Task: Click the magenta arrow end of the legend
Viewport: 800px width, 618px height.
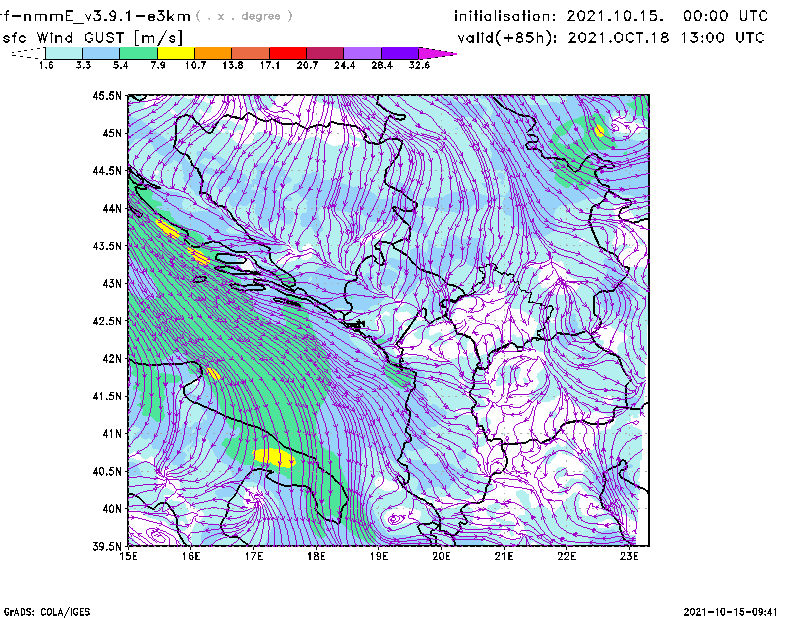Action: pos(437,53)
